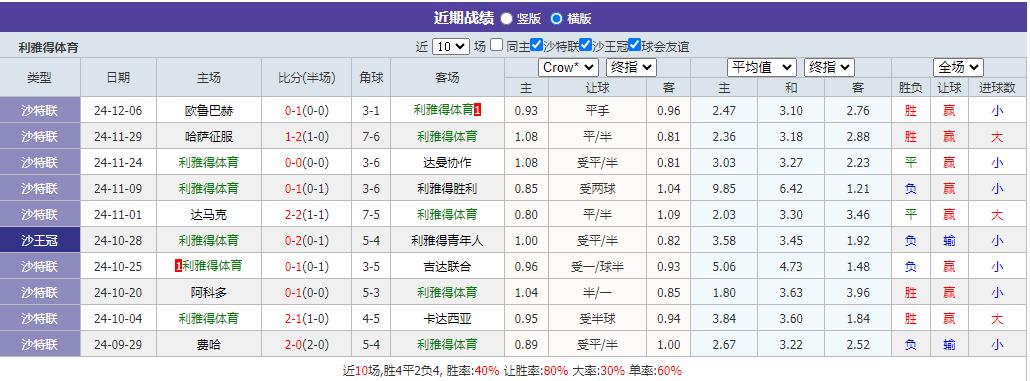Click the 受一/球半 handicap cell
1030x381 pixels.
pyautogui.click(x=597, y=267)
